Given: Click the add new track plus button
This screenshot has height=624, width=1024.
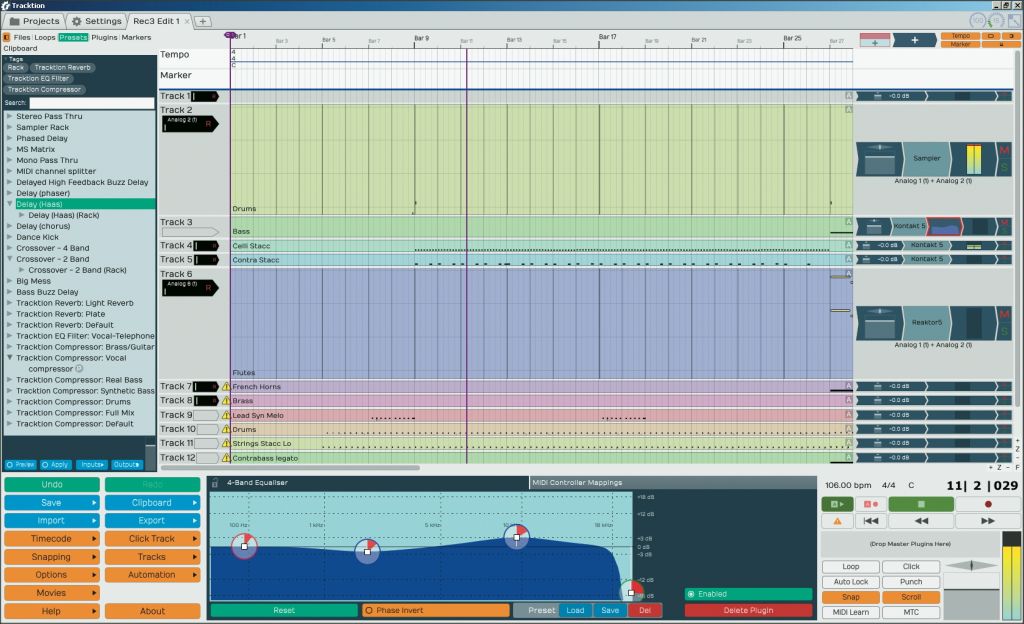Looking at the screenshot, I should pyautogui.click(x=874, y=40).
